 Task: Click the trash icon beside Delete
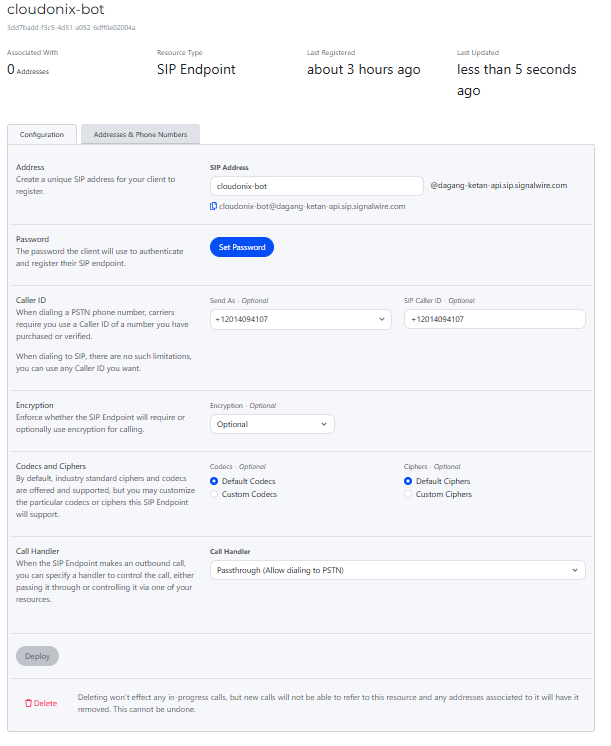pyautogui.click(x=28, y=703)
